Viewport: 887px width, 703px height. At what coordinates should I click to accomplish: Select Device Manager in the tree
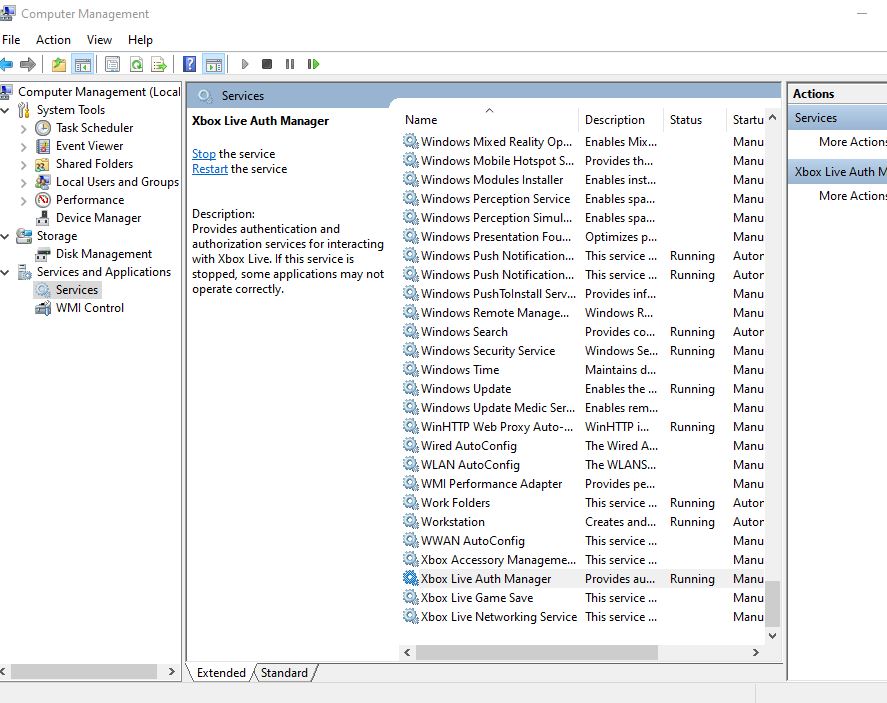(x=98, y=218)
